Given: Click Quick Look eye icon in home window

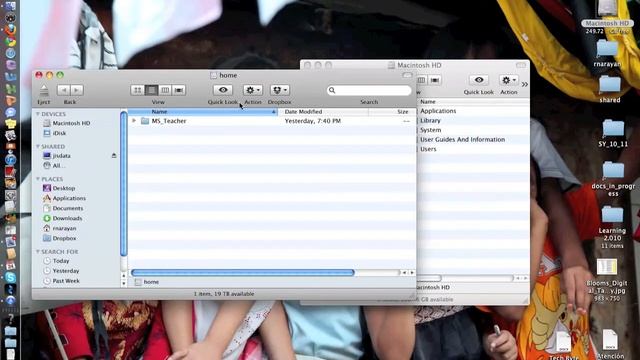Looking at the screenshot, I should [x=223, y=90].
